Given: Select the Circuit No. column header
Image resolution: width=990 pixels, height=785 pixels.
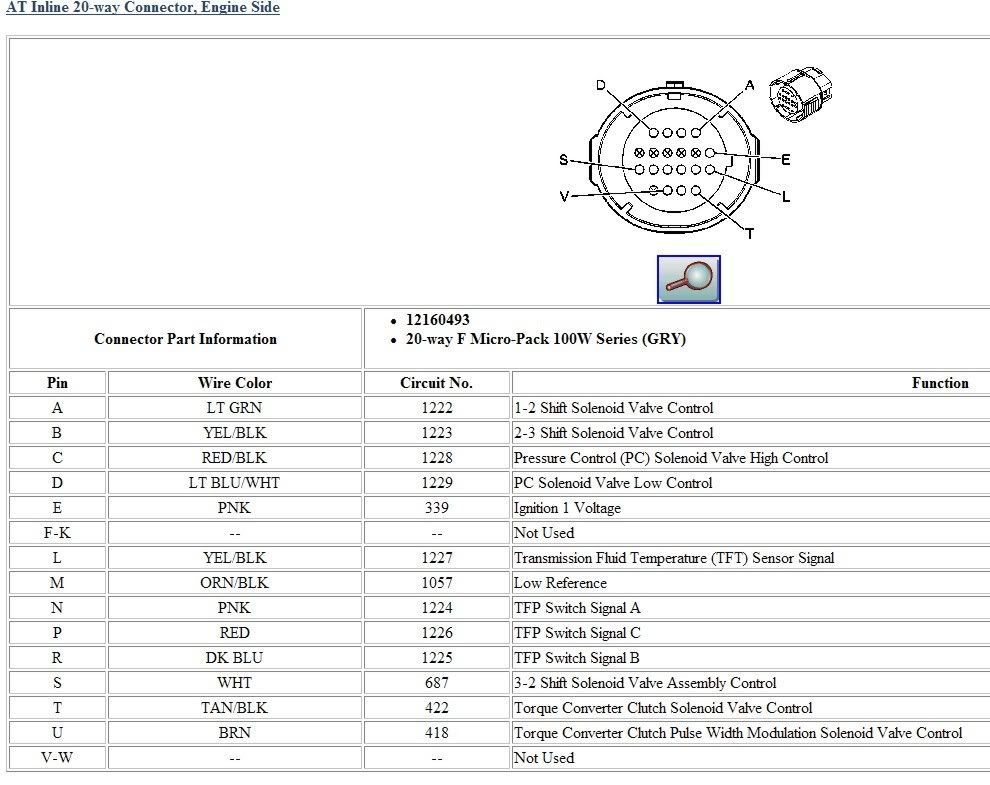Looking at the screenshot, I should [435, 382].
